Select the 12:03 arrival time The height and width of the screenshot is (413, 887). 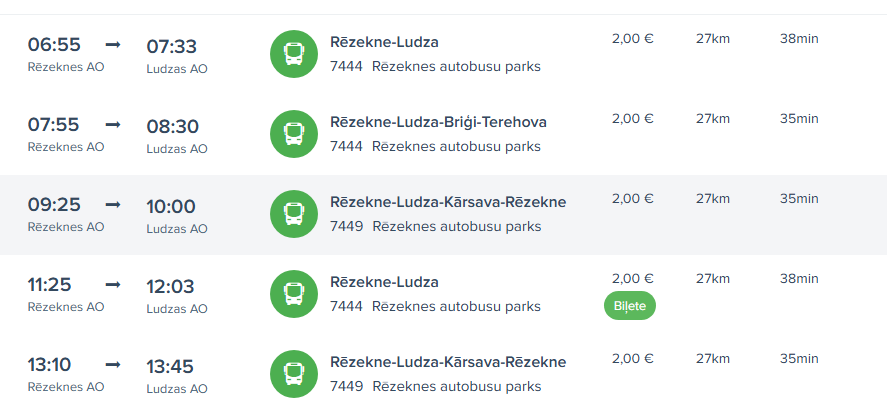click(172, 287)
